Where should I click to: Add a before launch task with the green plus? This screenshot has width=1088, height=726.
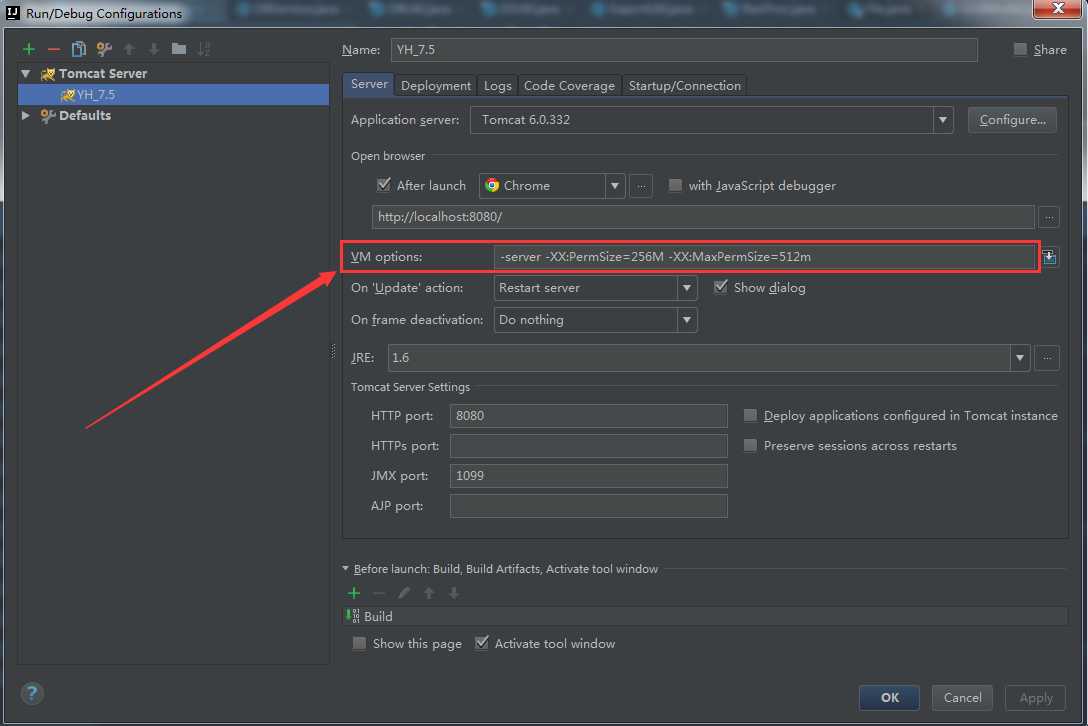click(354, 593)
